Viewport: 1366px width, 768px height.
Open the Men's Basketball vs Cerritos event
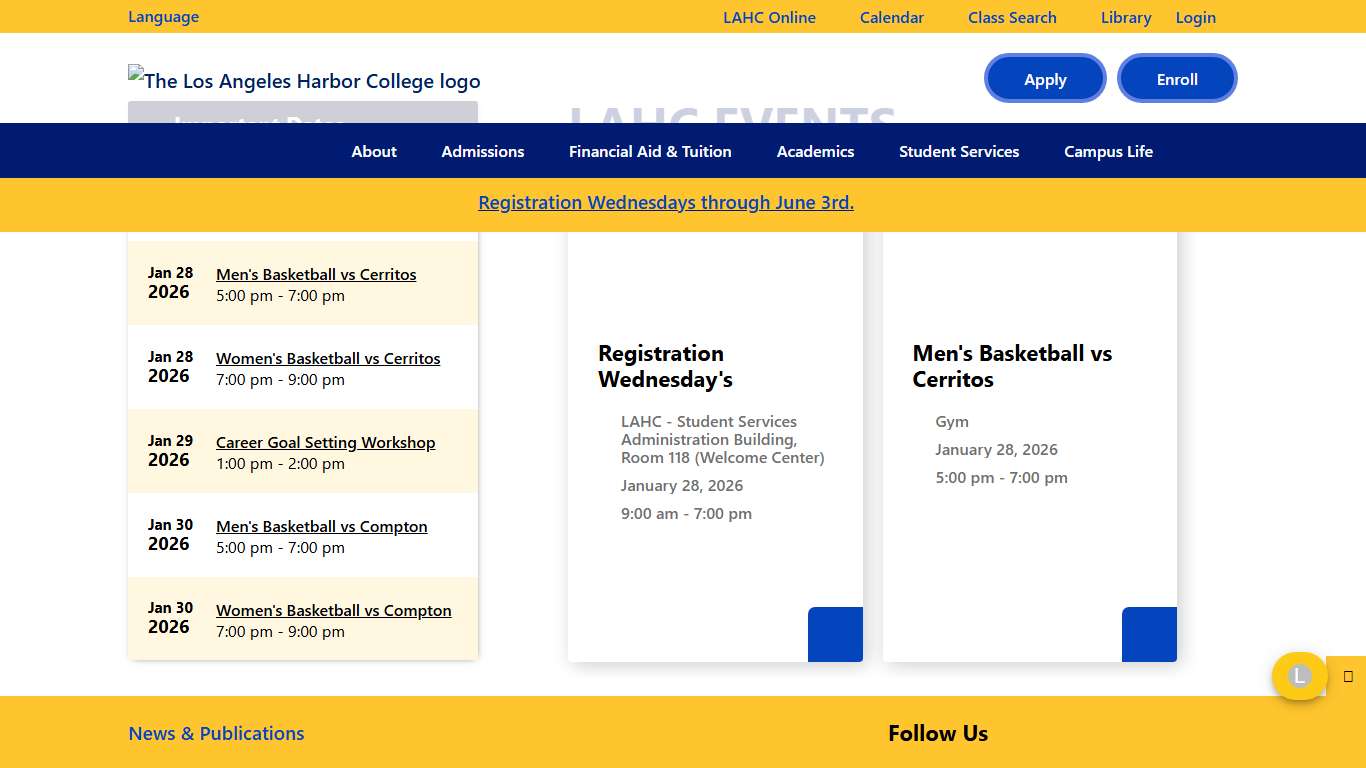316,274
